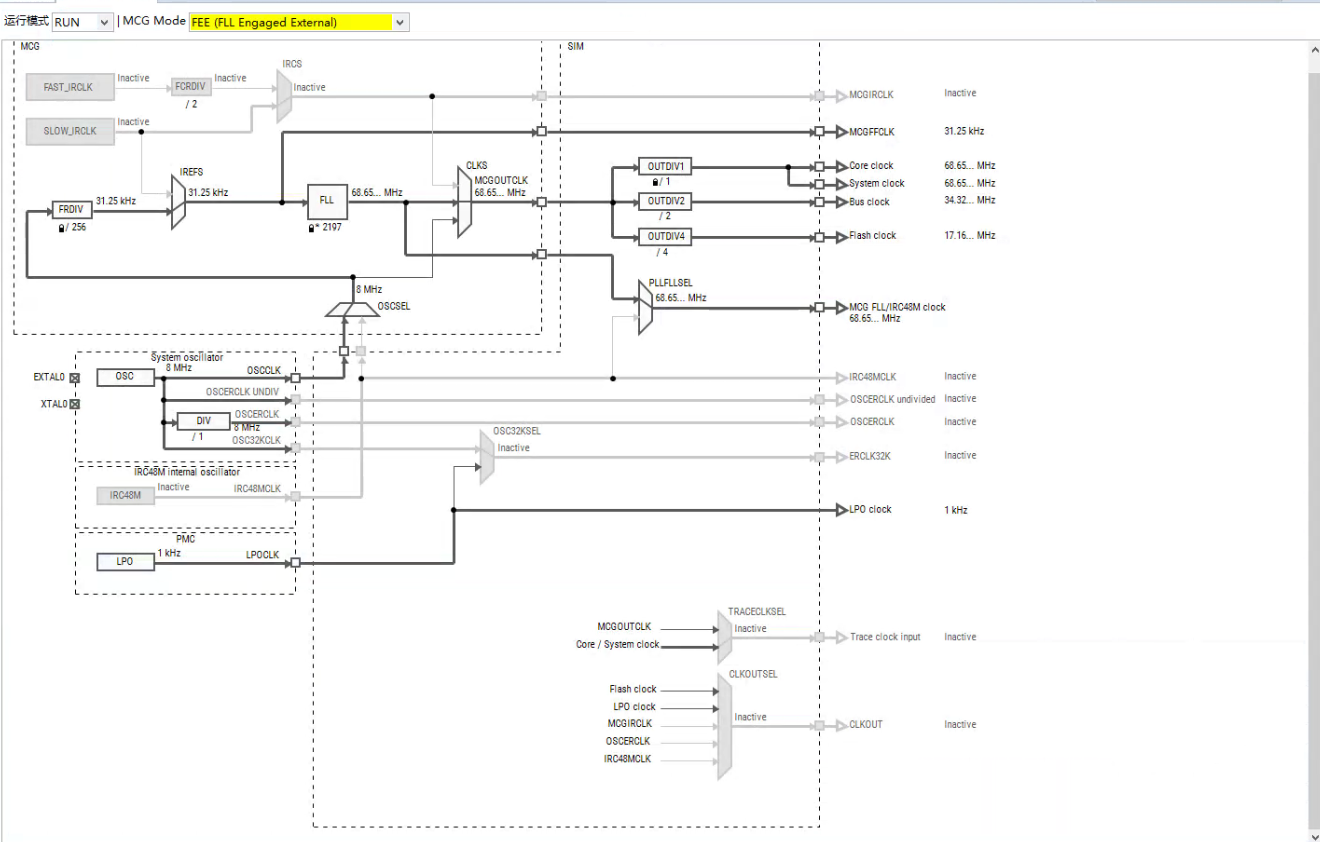The width and height of the screenshot is (1320, 842).
Task: Select the IRC48M oscillator block
Action: point(126,495)
